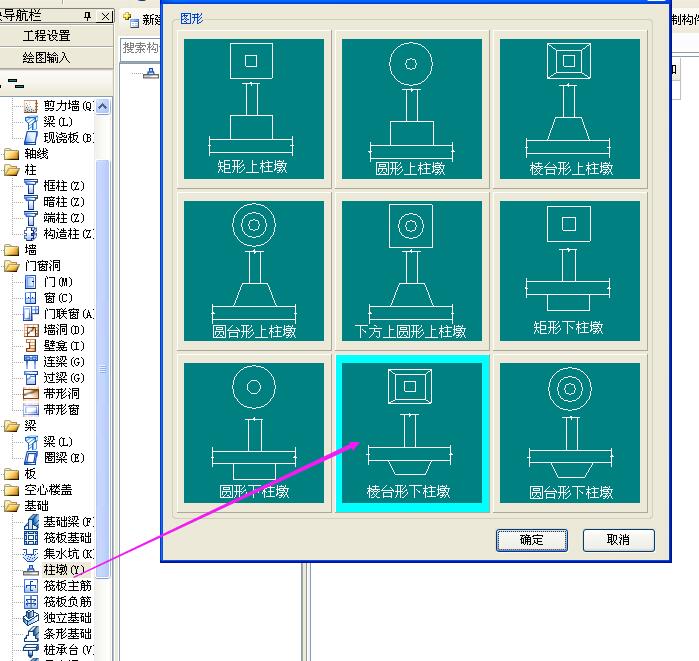Click the 现浇板 (B) icon
Viewport: 699px width, 661px height.
click(30, 138)
